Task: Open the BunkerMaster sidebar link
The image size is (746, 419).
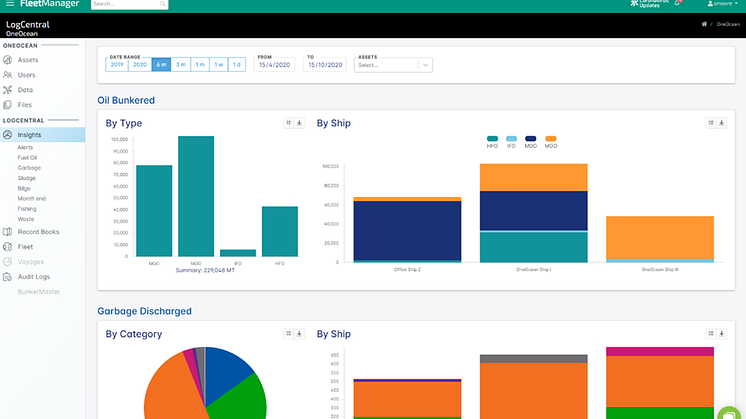Action: (x=39, y=292)
